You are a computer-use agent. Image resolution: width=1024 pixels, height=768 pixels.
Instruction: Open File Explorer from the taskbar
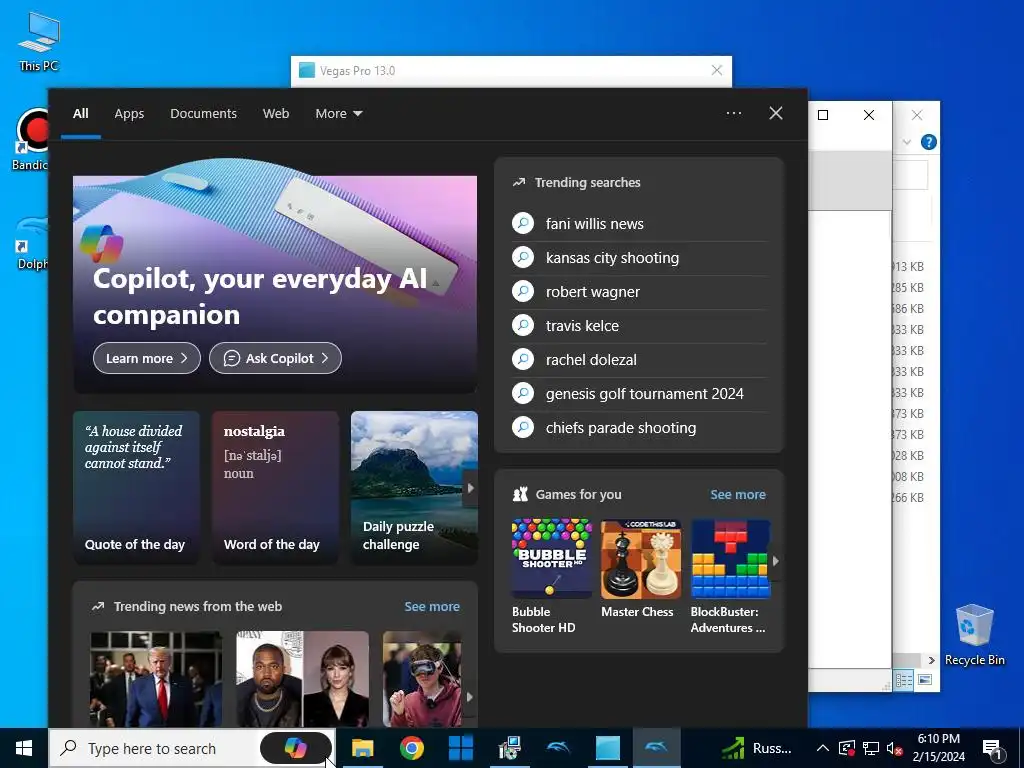362,748
